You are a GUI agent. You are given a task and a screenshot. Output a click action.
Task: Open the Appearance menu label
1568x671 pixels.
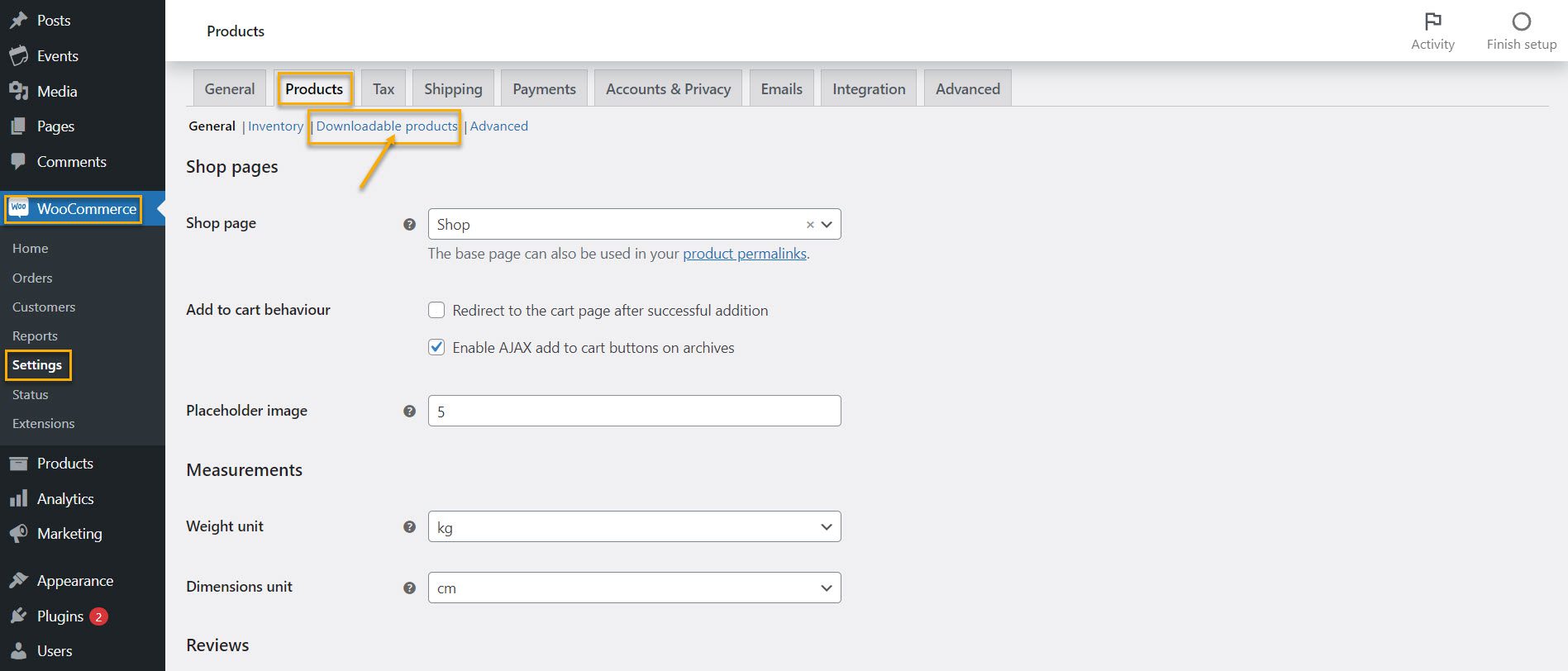point(75,580)
